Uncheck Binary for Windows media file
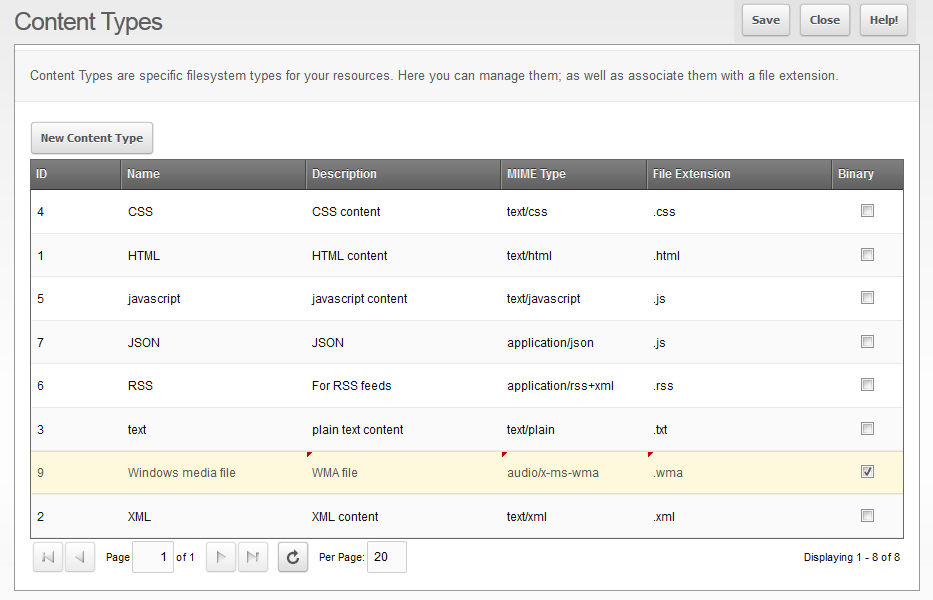This screenshot has height=600, width=933. coord(867,472)
